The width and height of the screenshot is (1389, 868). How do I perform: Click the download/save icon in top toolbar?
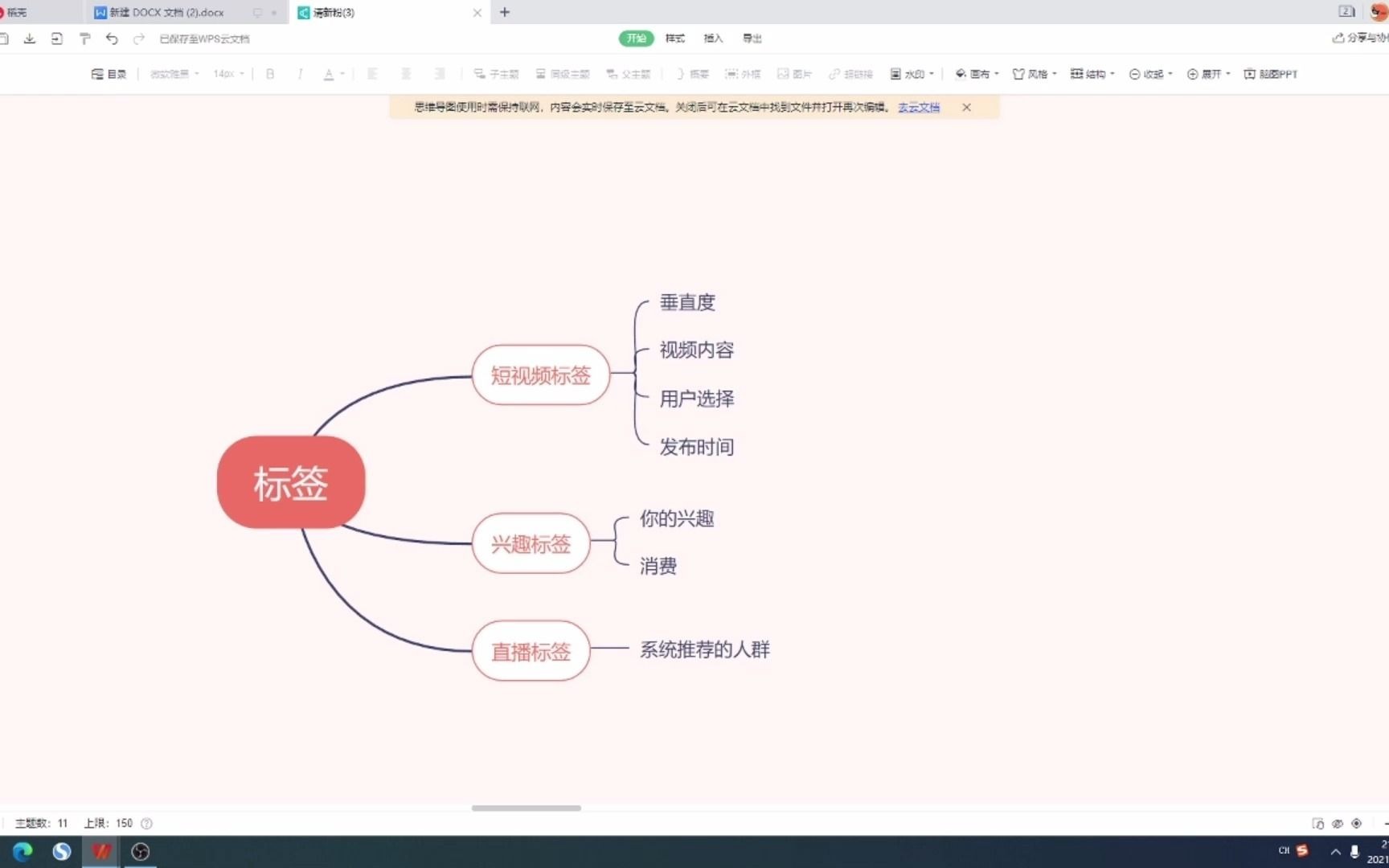[x=30, y=39]
